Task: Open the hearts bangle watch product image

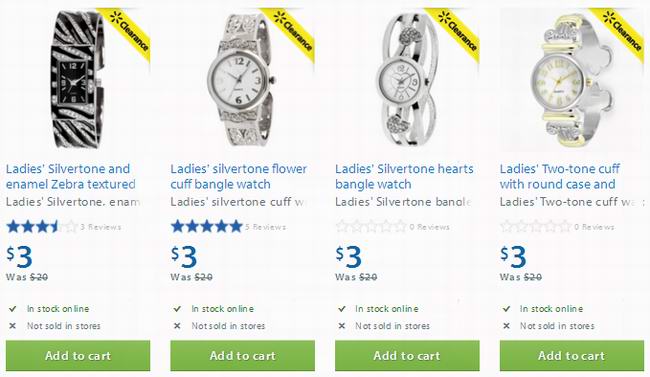Action: [x=407, y=80]
